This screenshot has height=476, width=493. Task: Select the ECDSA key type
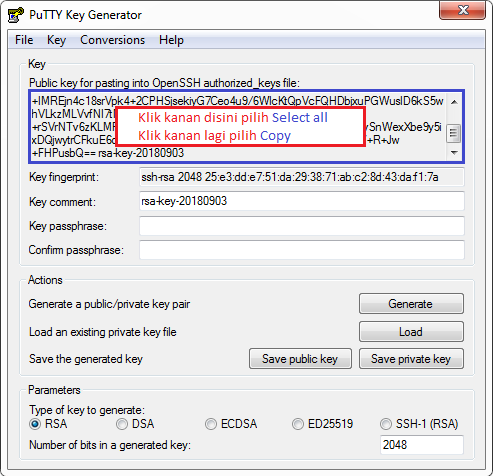point(211,424)
